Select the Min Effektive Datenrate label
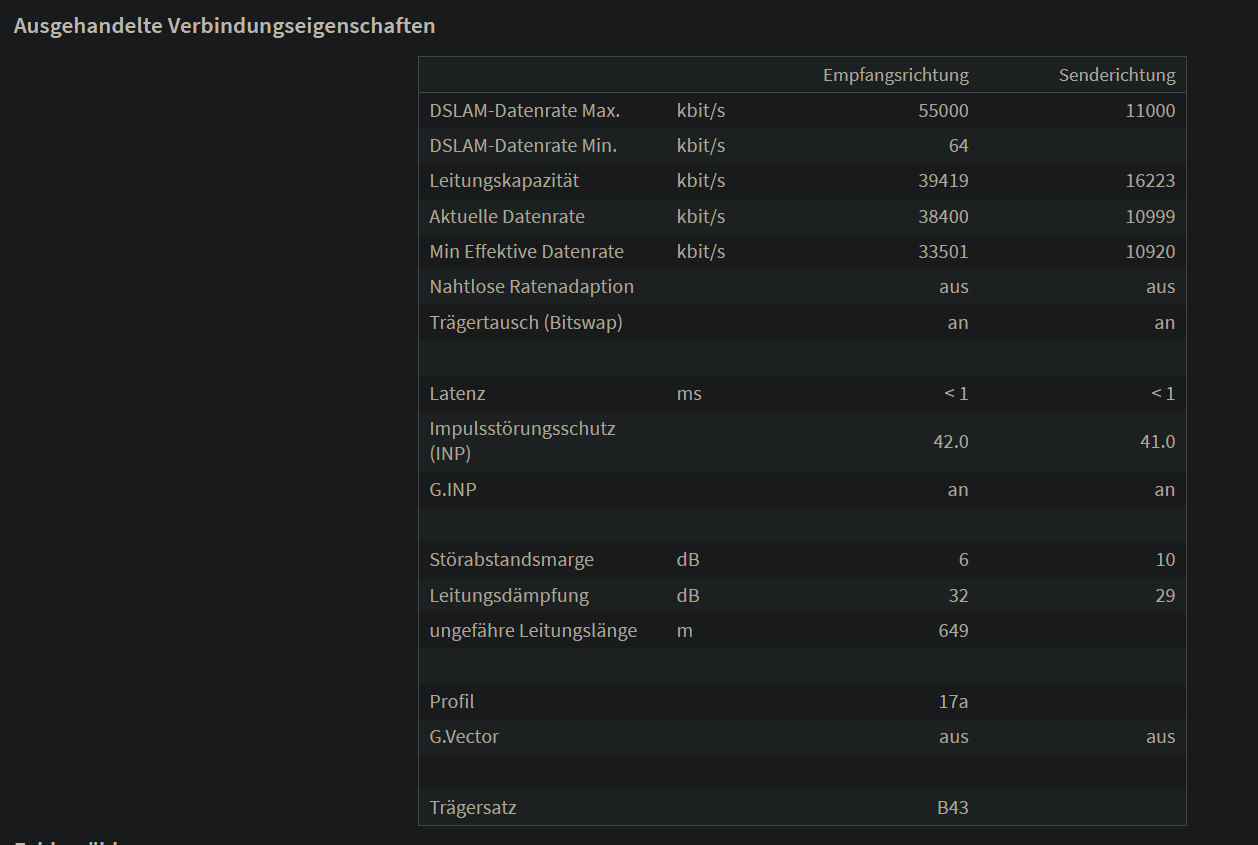Image resolution: width=1258 pixels, height=845 pixels. click(x=526, y=251)
